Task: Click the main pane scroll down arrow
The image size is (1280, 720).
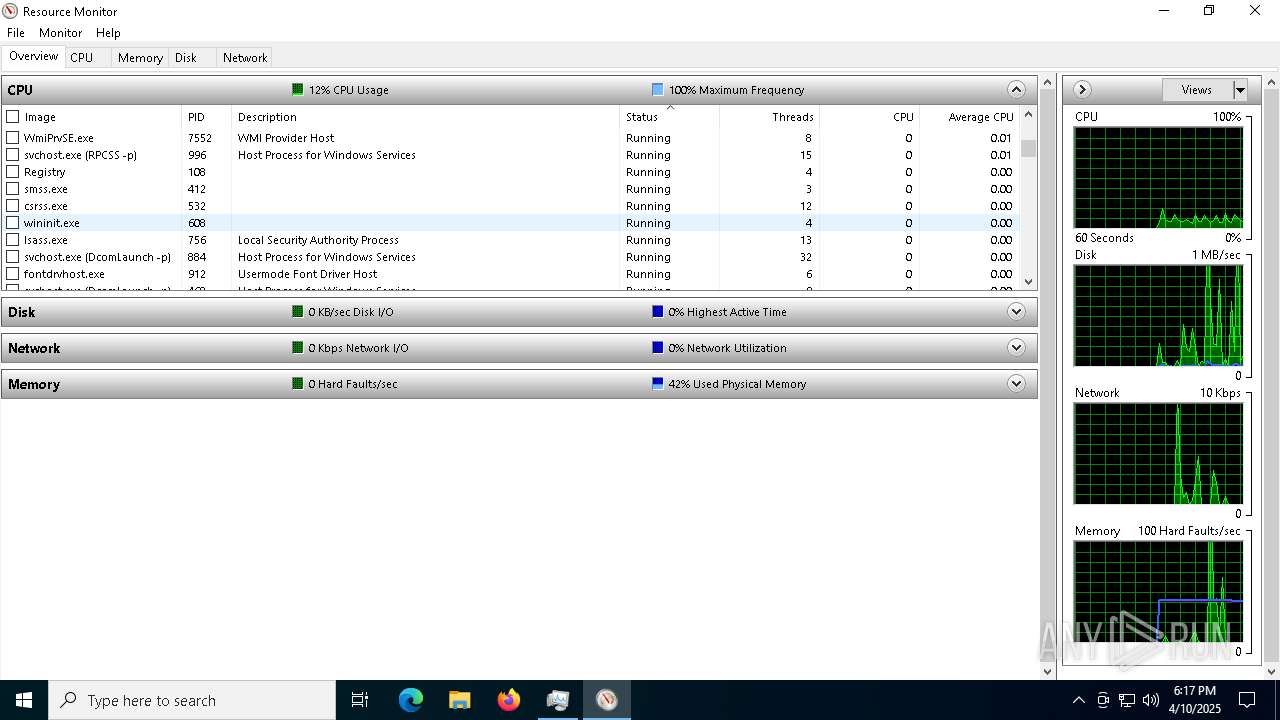Action: tap(1048, 671)
